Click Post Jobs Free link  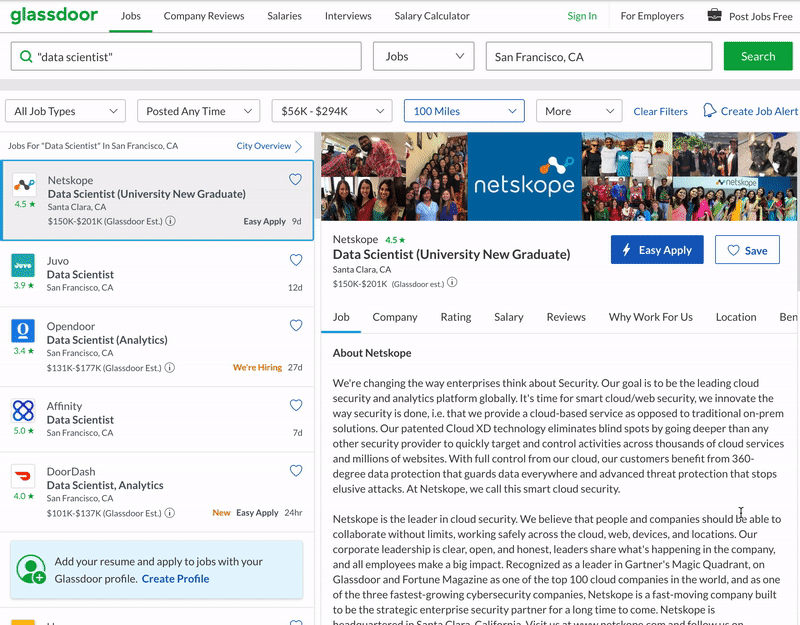[760, 16]
